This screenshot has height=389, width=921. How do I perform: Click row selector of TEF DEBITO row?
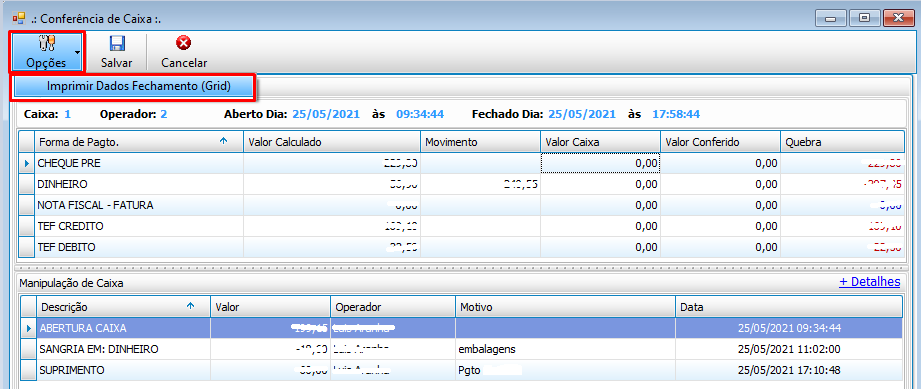tap(27, 247)
